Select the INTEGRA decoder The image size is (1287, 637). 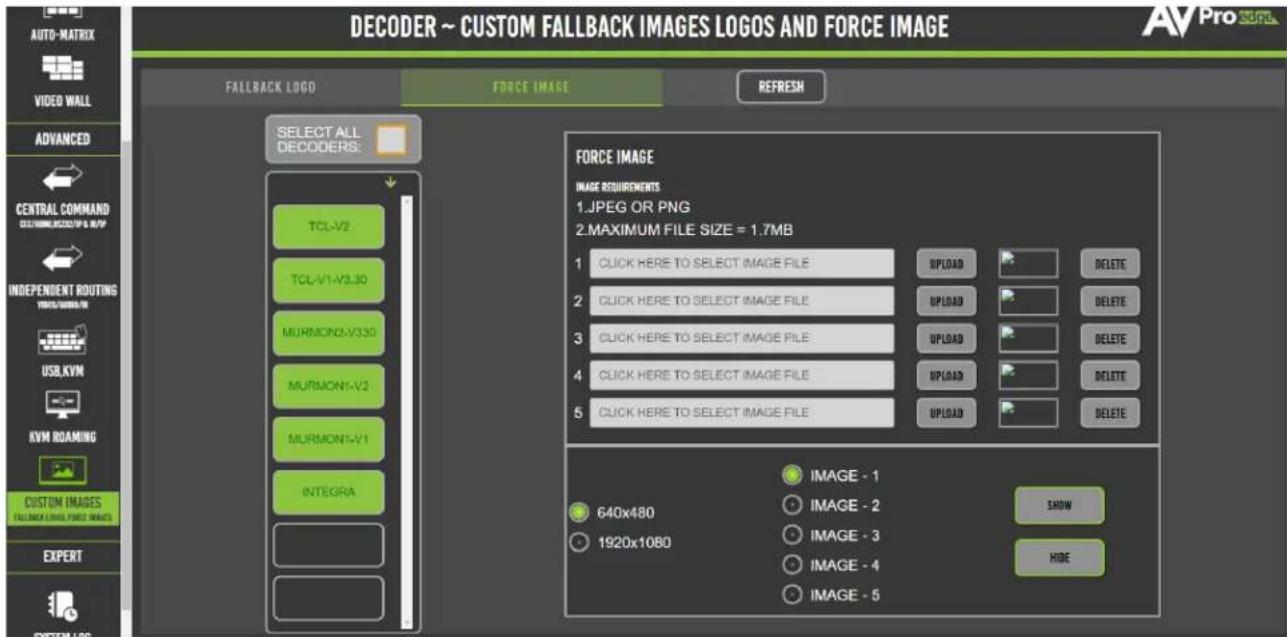point(328,492)
